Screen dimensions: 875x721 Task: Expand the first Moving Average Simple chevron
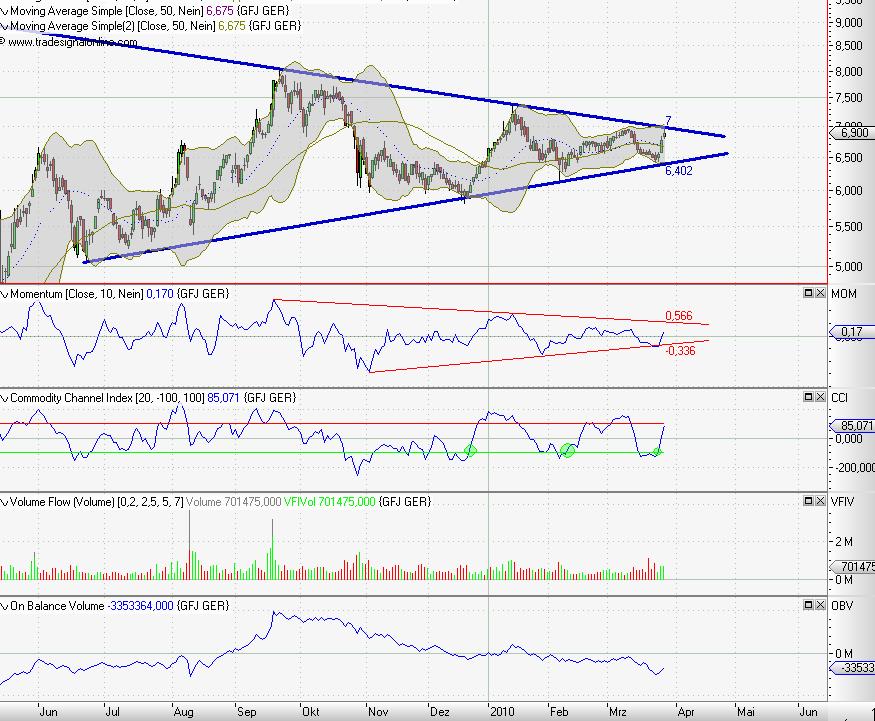(4, 8)
